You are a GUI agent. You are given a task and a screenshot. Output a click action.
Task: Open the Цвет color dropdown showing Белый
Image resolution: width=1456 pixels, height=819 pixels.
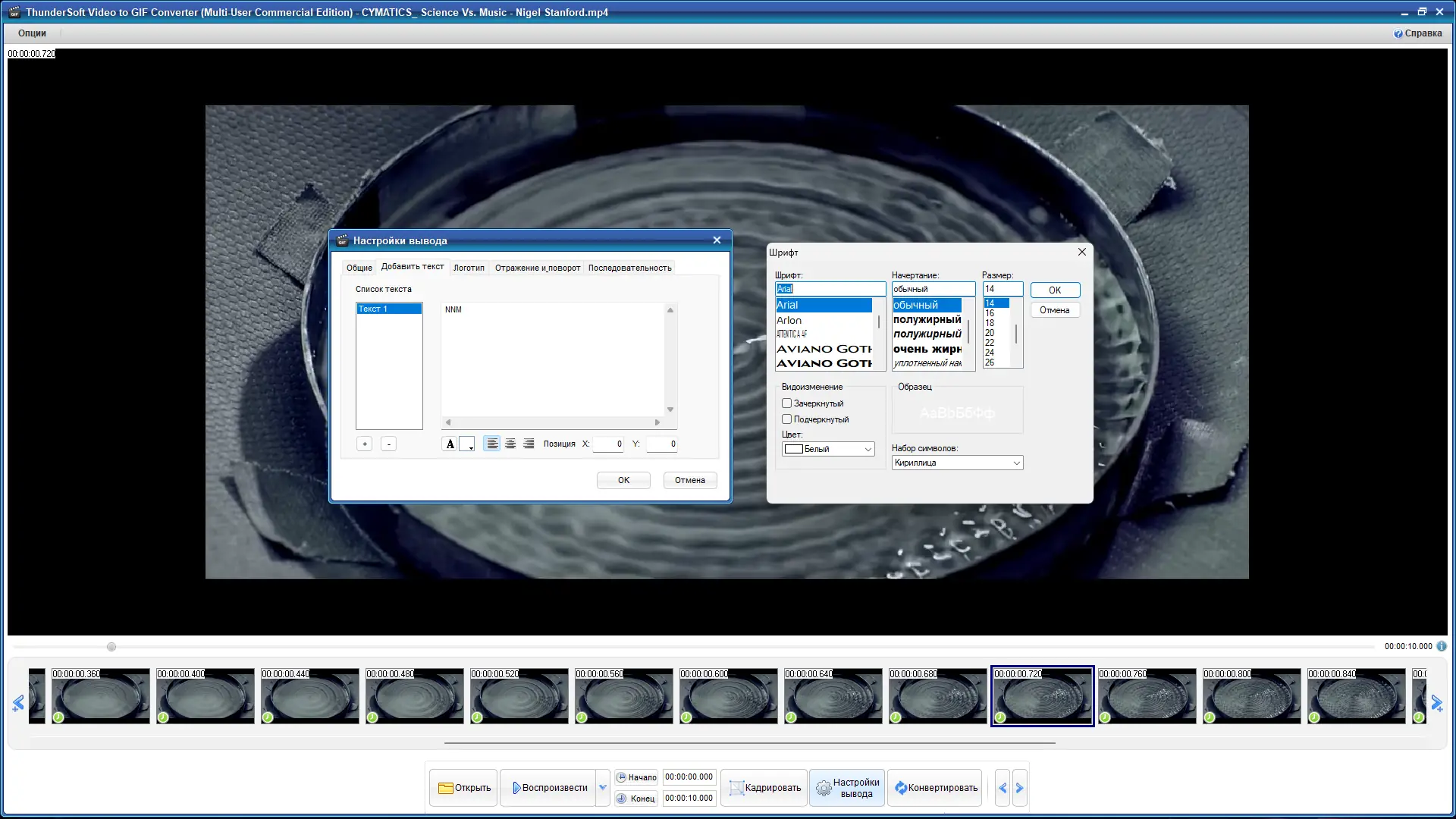[828, 449]
